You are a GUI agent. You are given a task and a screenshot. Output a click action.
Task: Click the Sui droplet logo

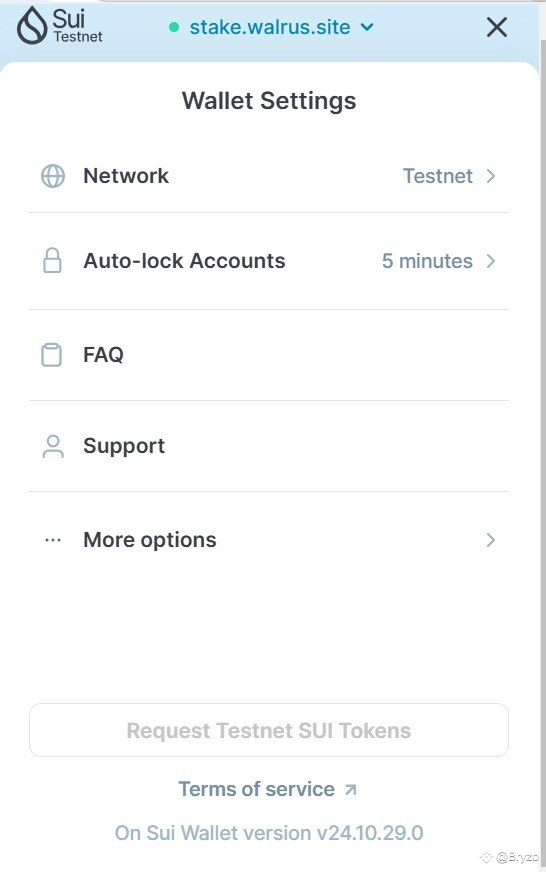pos(32,26)
